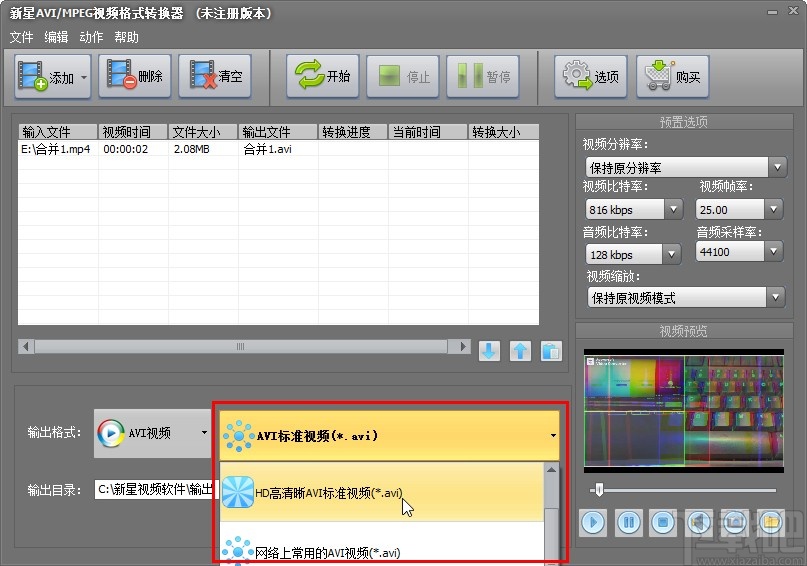Screen dimensions: 807x566
Task: Open the 视频比特率 816 kbps dropdown
Action: coord(673,209)
